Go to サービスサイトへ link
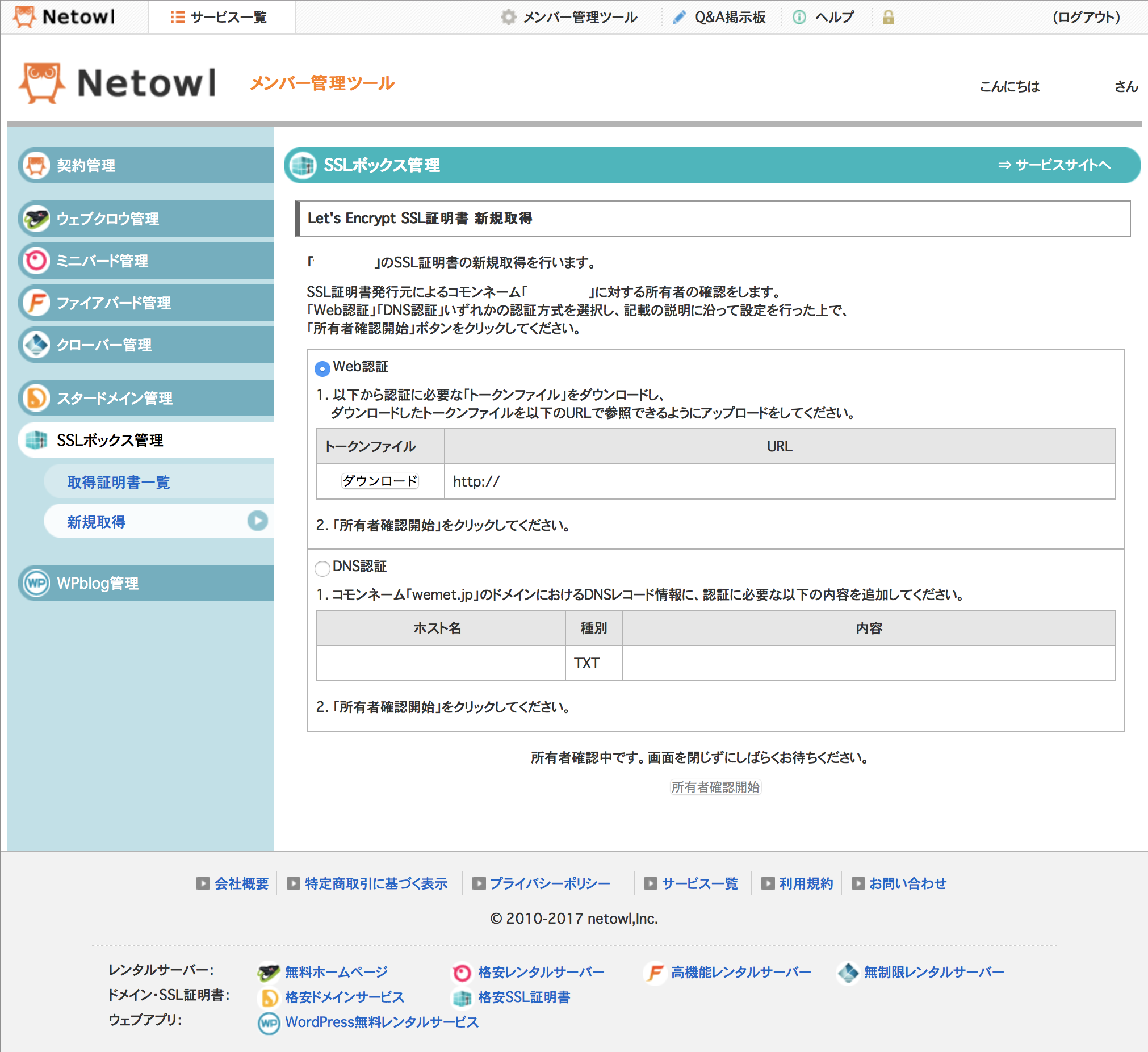 pyautogui.click(x=1055, y=165)
